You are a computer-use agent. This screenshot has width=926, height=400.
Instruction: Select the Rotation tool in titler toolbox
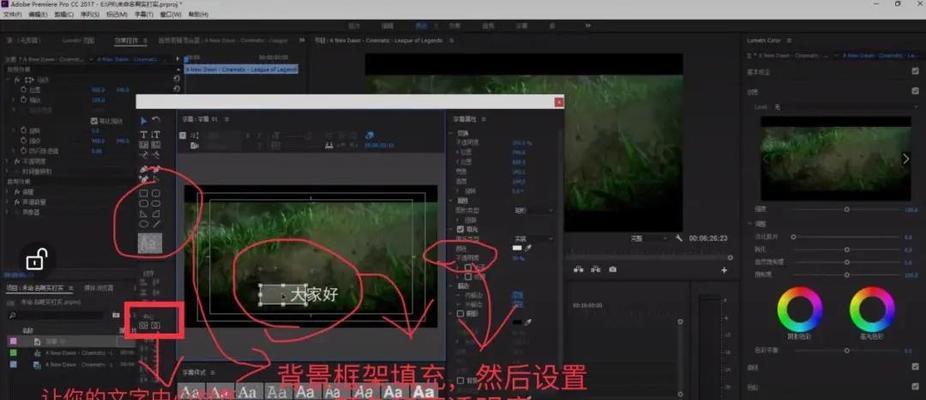tap(156, 121)
